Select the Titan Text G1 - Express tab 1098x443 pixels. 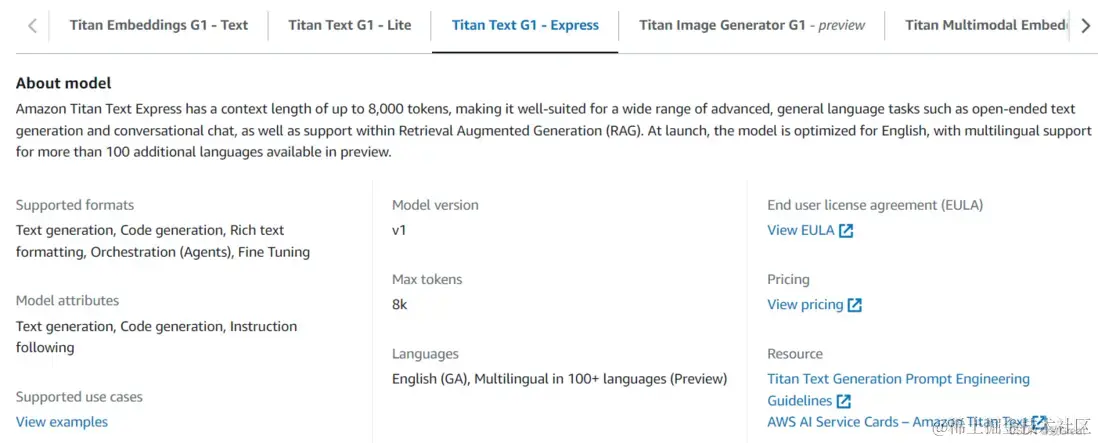coord(525,25)
